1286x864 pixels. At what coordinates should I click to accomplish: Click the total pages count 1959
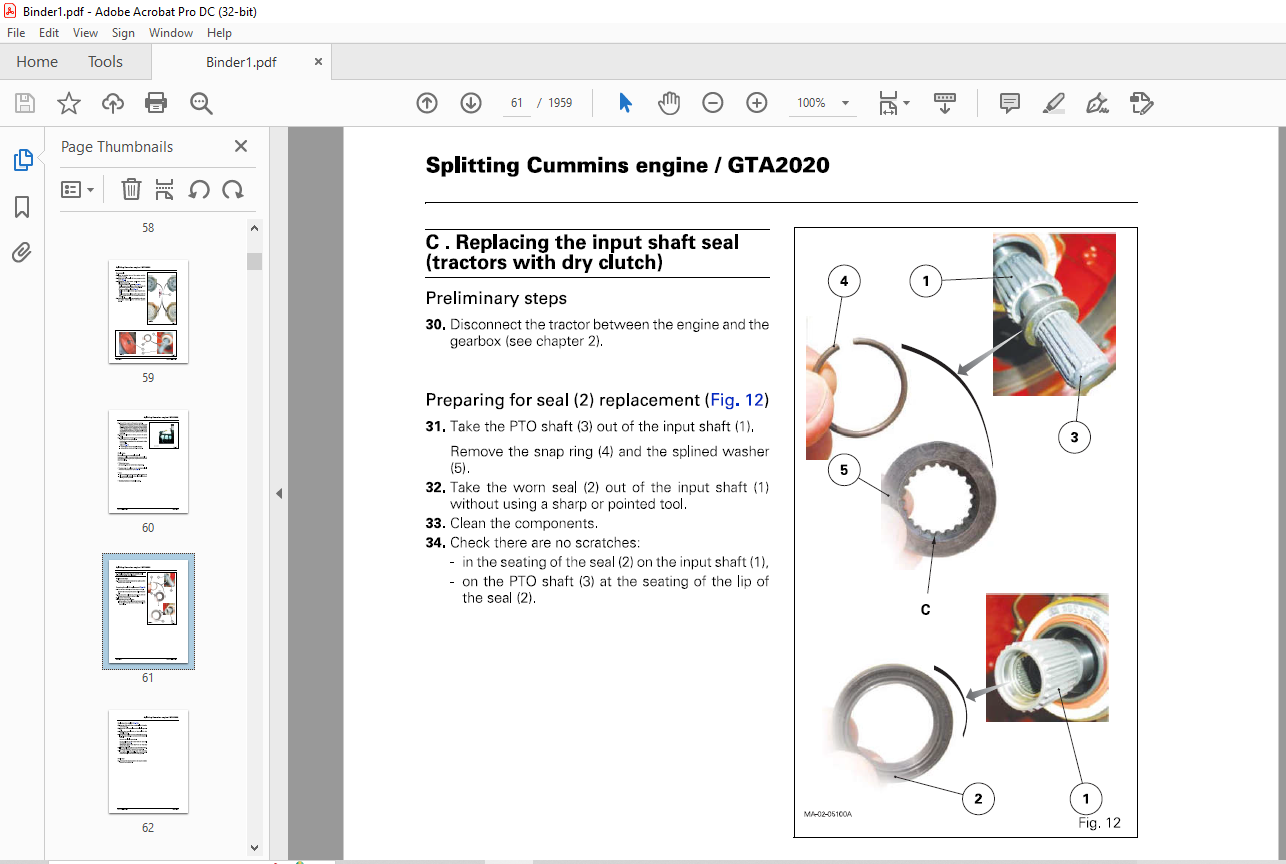560,103
